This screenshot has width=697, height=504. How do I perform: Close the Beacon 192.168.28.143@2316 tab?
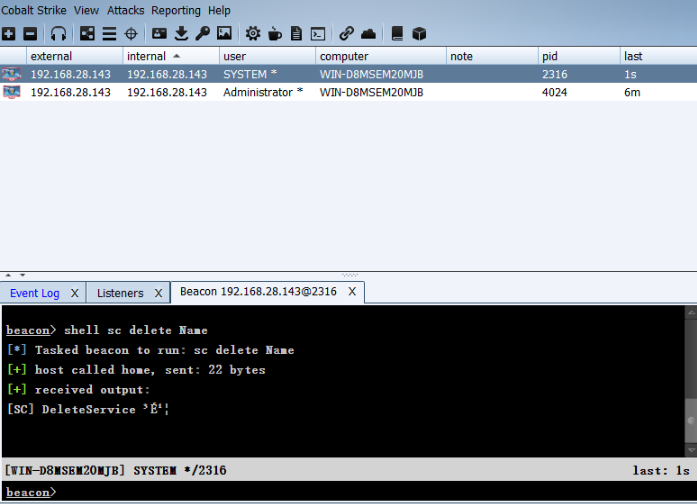(351, 292)
